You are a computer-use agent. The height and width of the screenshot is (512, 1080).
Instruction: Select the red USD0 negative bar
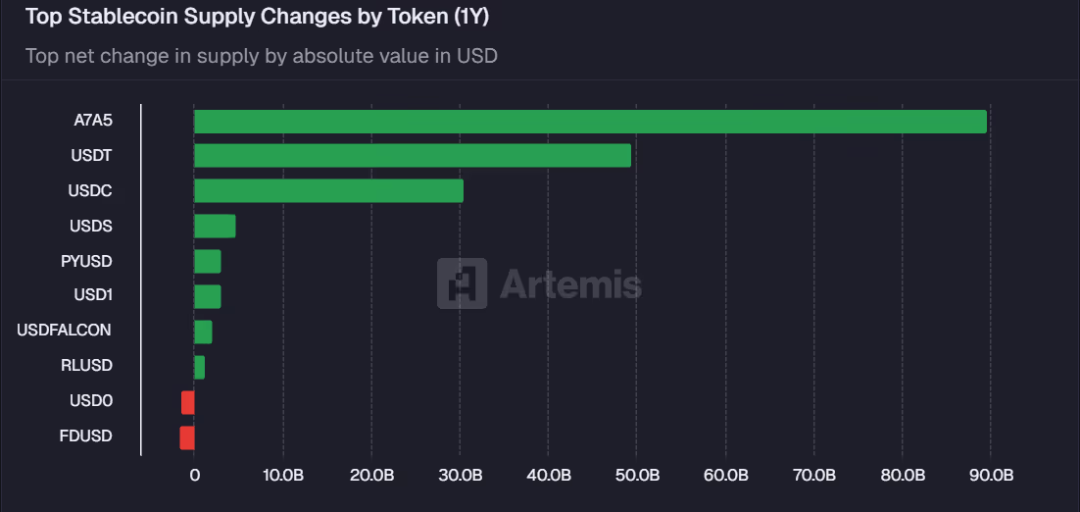click(x=188, y=402)
